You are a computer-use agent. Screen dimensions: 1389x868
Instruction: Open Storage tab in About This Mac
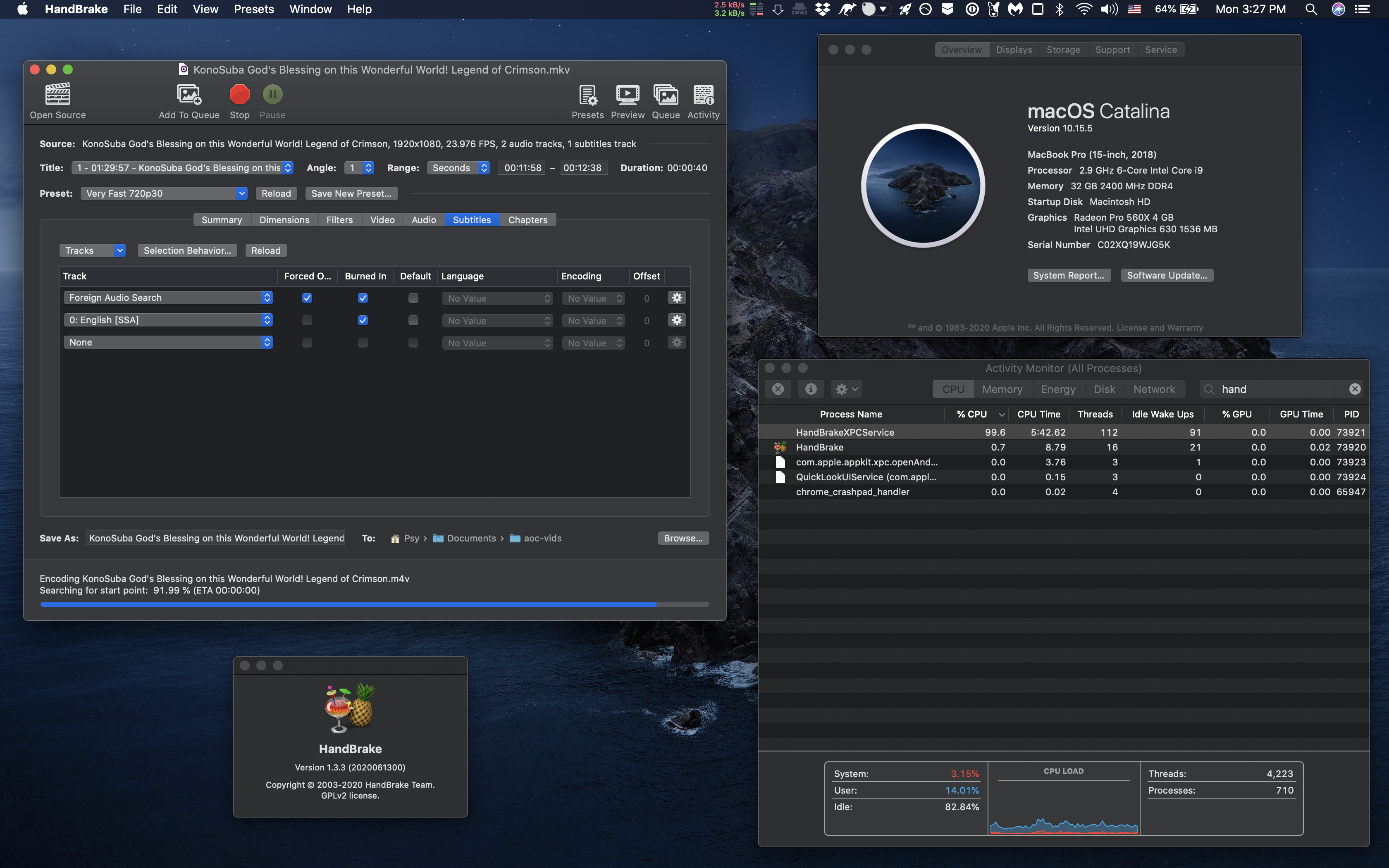tap(1063, 50)
